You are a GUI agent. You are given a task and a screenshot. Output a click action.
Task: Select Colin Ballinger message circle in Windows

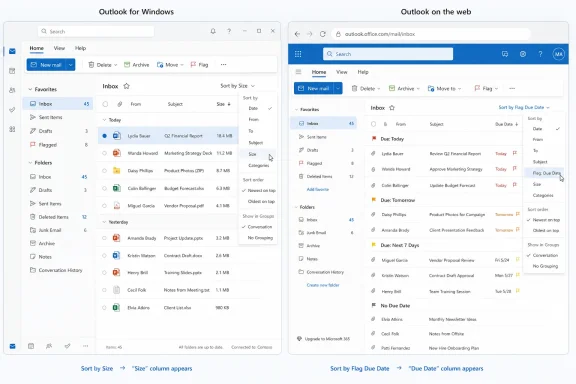(105, 189)
